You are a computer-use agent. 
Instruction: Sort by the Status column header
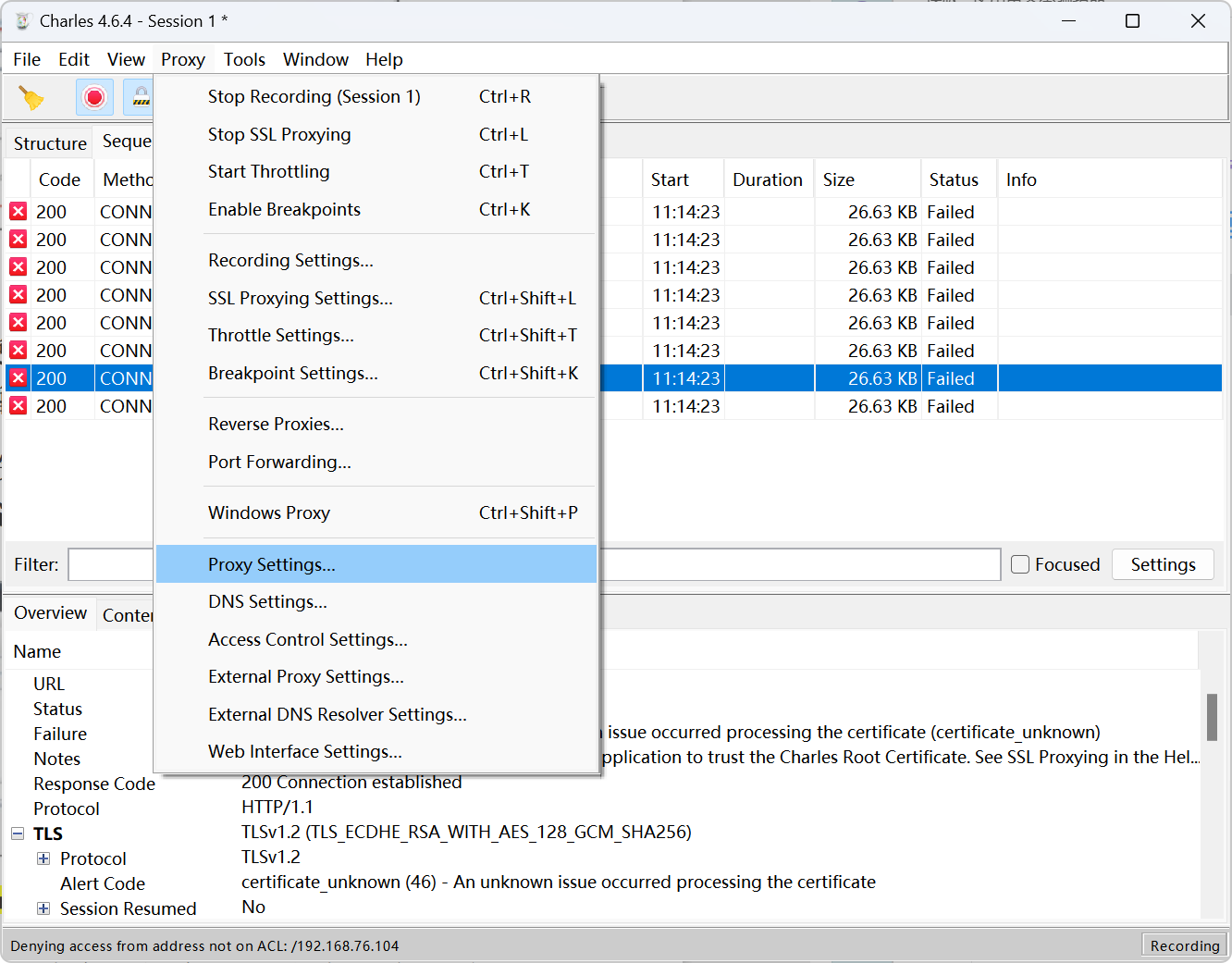click(x=959, y=179)
